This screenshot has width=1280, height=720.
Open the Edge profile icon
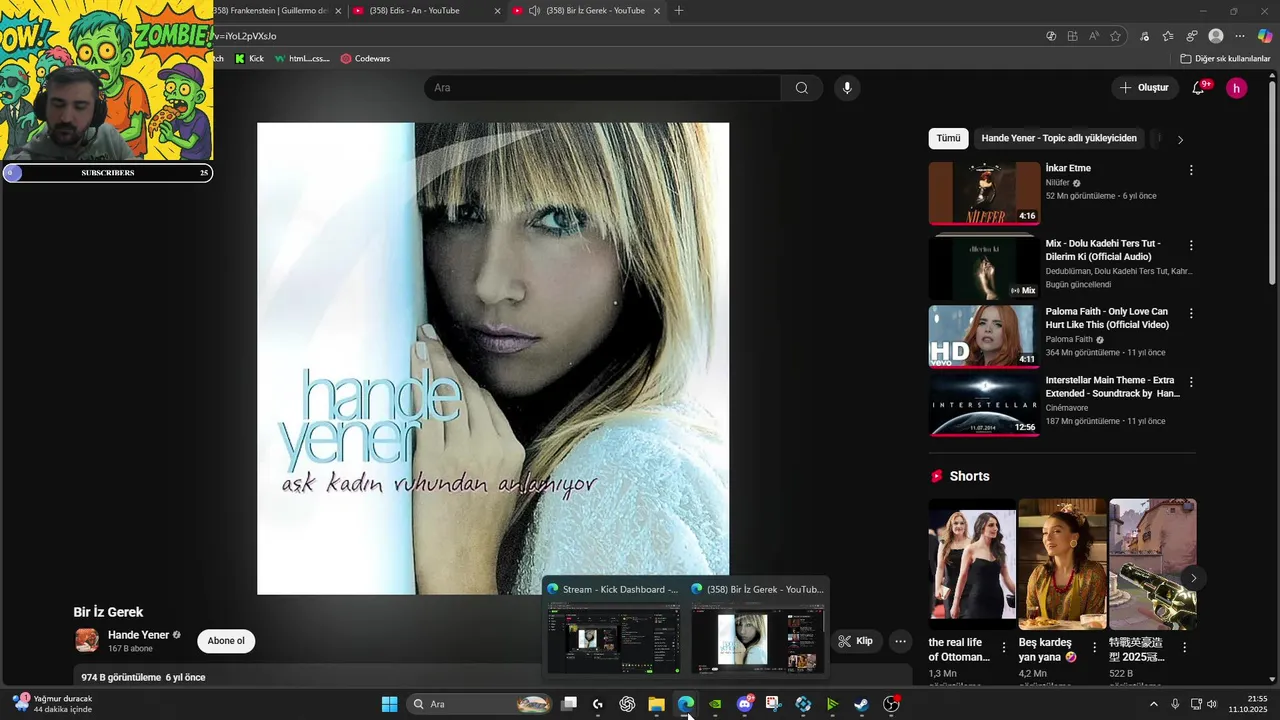tap(1216, 36)
